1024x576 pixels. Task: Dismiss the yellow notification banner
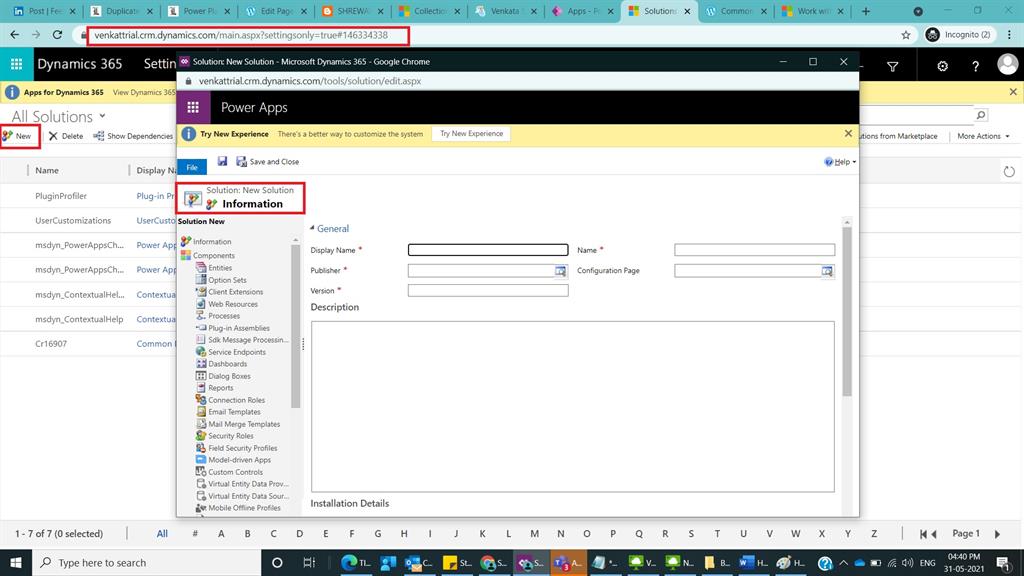tap(848, 133)
